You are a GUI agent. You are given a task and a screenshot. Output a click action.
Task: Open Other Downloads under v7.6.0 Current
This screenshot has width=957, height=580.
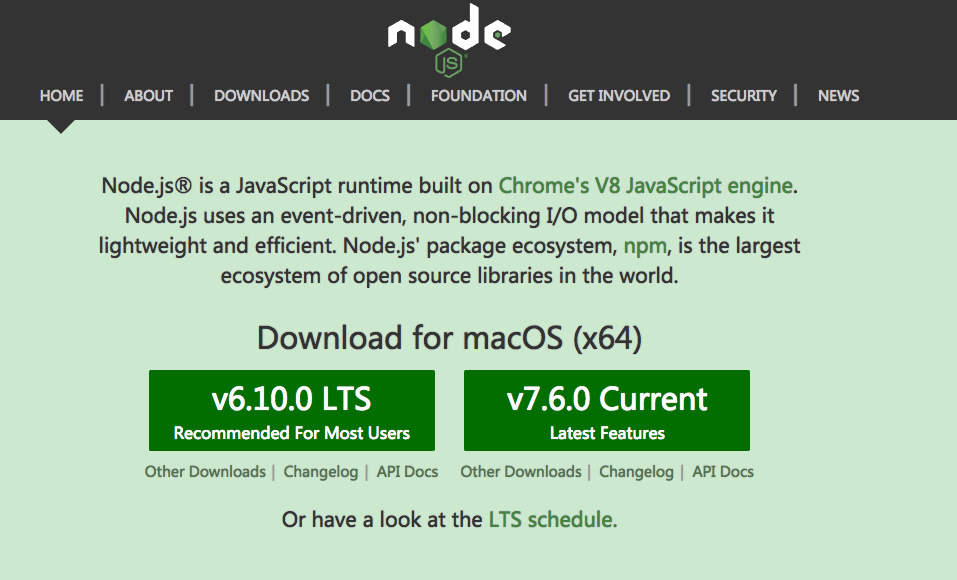pyautogui.click(x=521, y=472)
